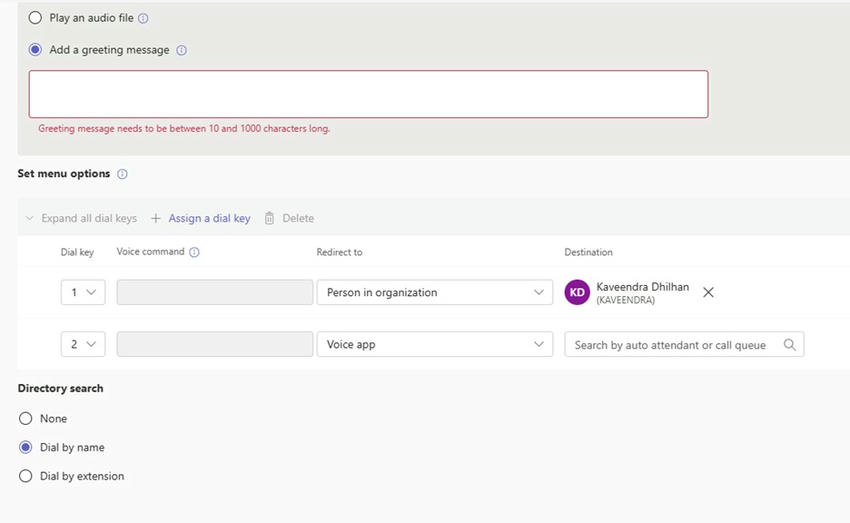Click the Voice command info icon
This screenshot has width=850, height=523.
194,252
